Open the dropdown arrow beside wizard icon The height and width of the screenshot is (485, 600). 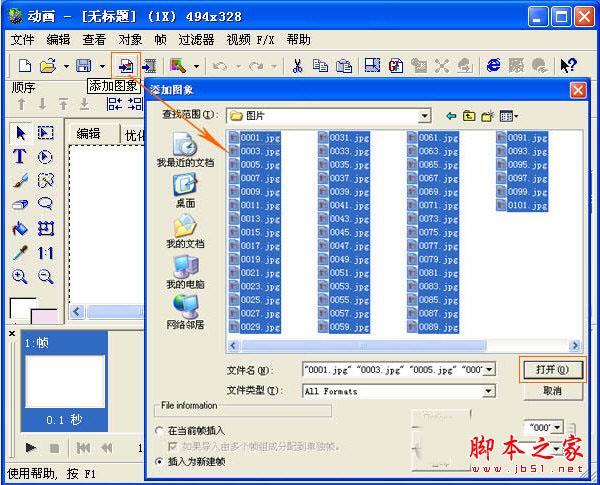coord(196,67)
